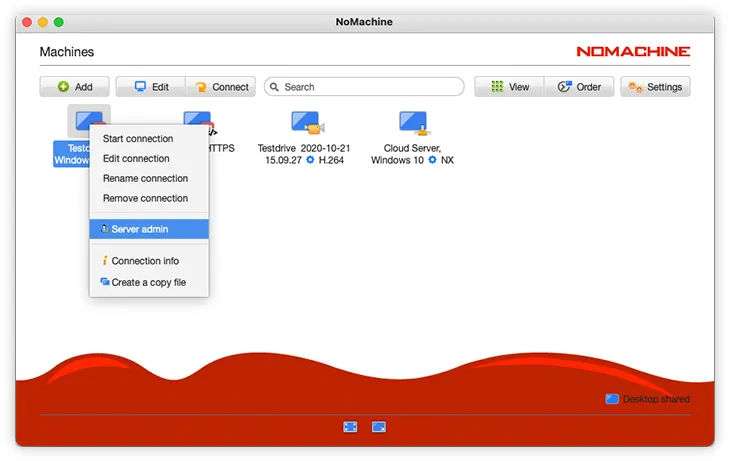
Task: Click the fullscreen icon in bottom bar
Action: point(350,426)
